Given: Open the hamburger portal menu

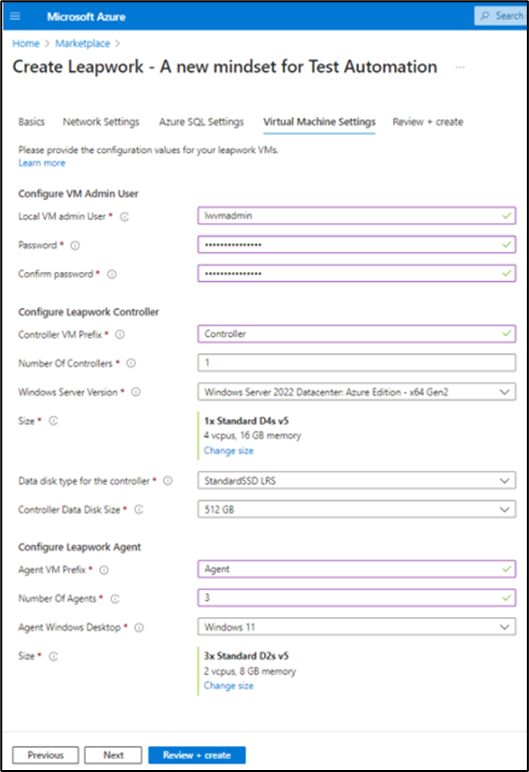Looking at the screenshot, I should click(15, 16).
